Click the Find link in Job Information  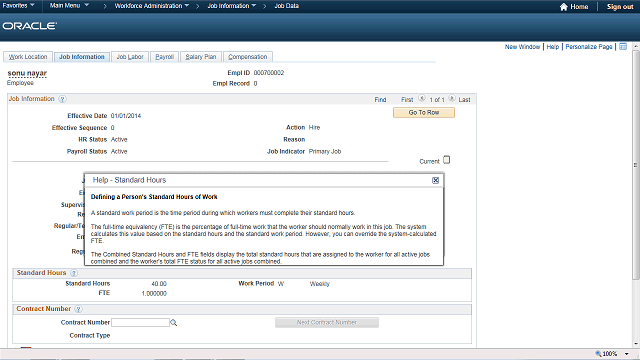click(x=380, y=100)
